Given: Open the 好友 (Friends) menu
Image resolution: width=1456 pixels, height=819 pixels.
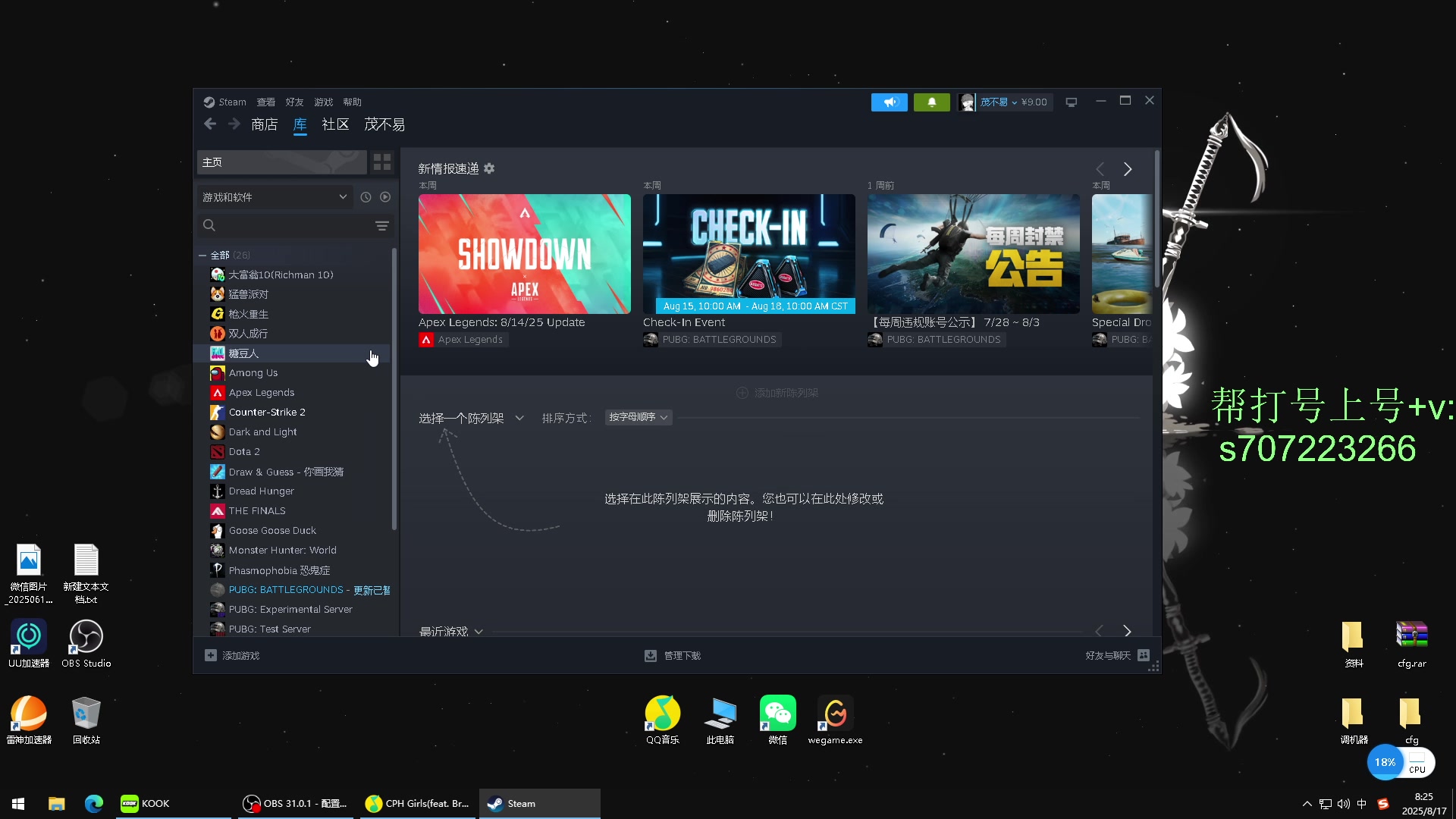Looking at the screenshot, I should tap(294, 102).
